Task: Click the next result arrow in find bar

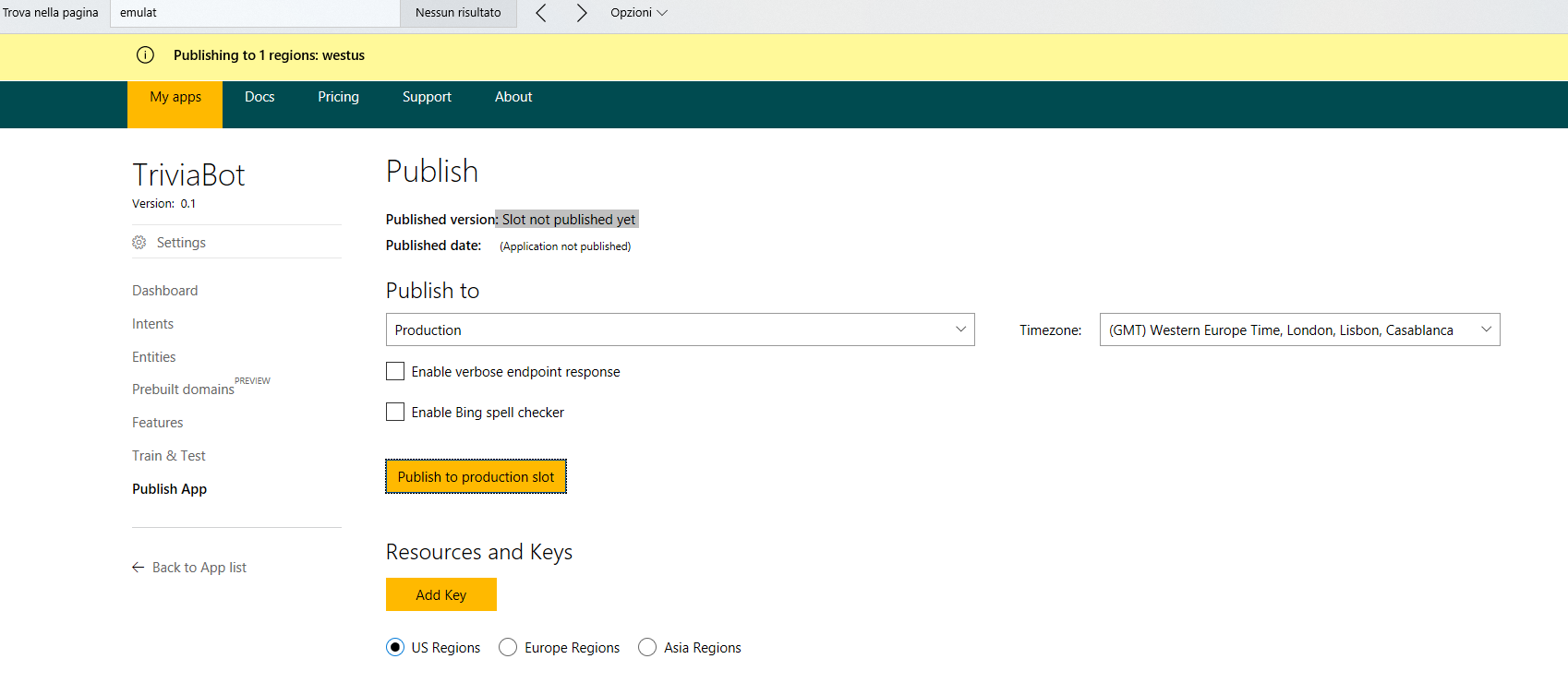Action: 581,13
